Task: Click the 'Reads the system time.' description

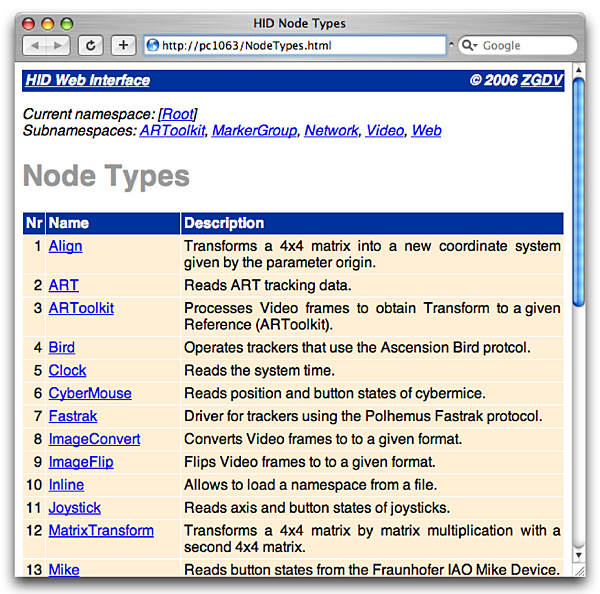Action: [x=259, y=370]
